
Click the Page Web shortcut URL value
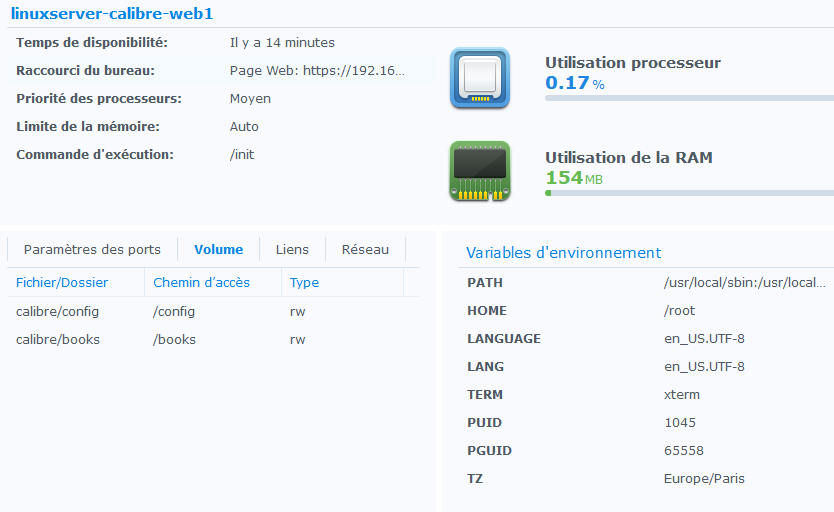click(317, 71)
